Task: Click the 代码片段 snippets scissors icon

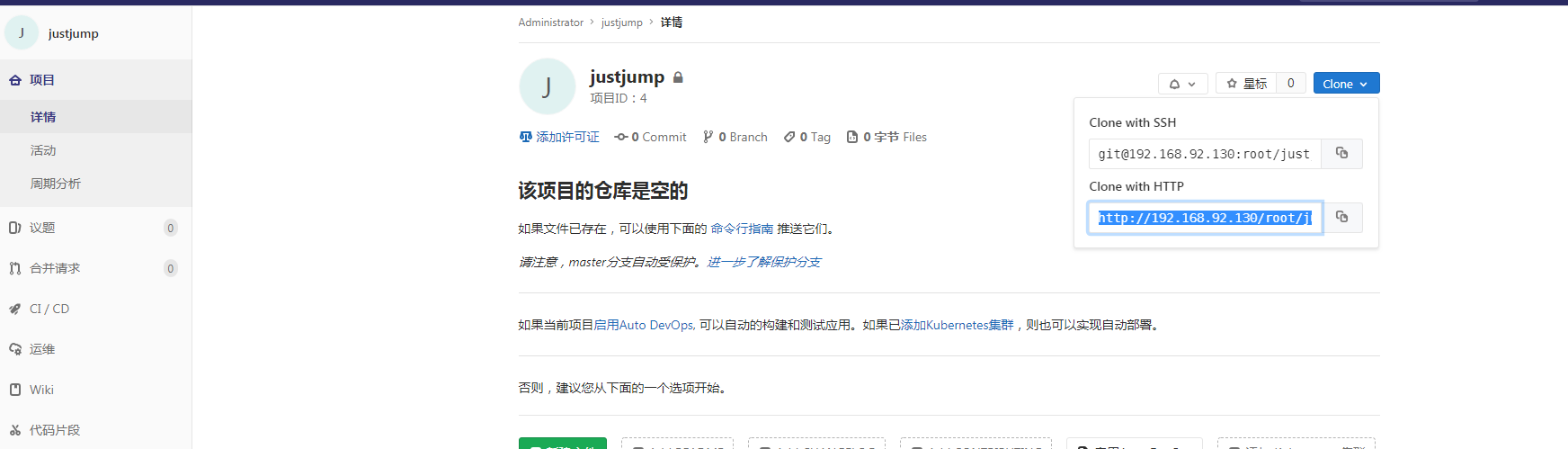Action: (x=15, y=430)
